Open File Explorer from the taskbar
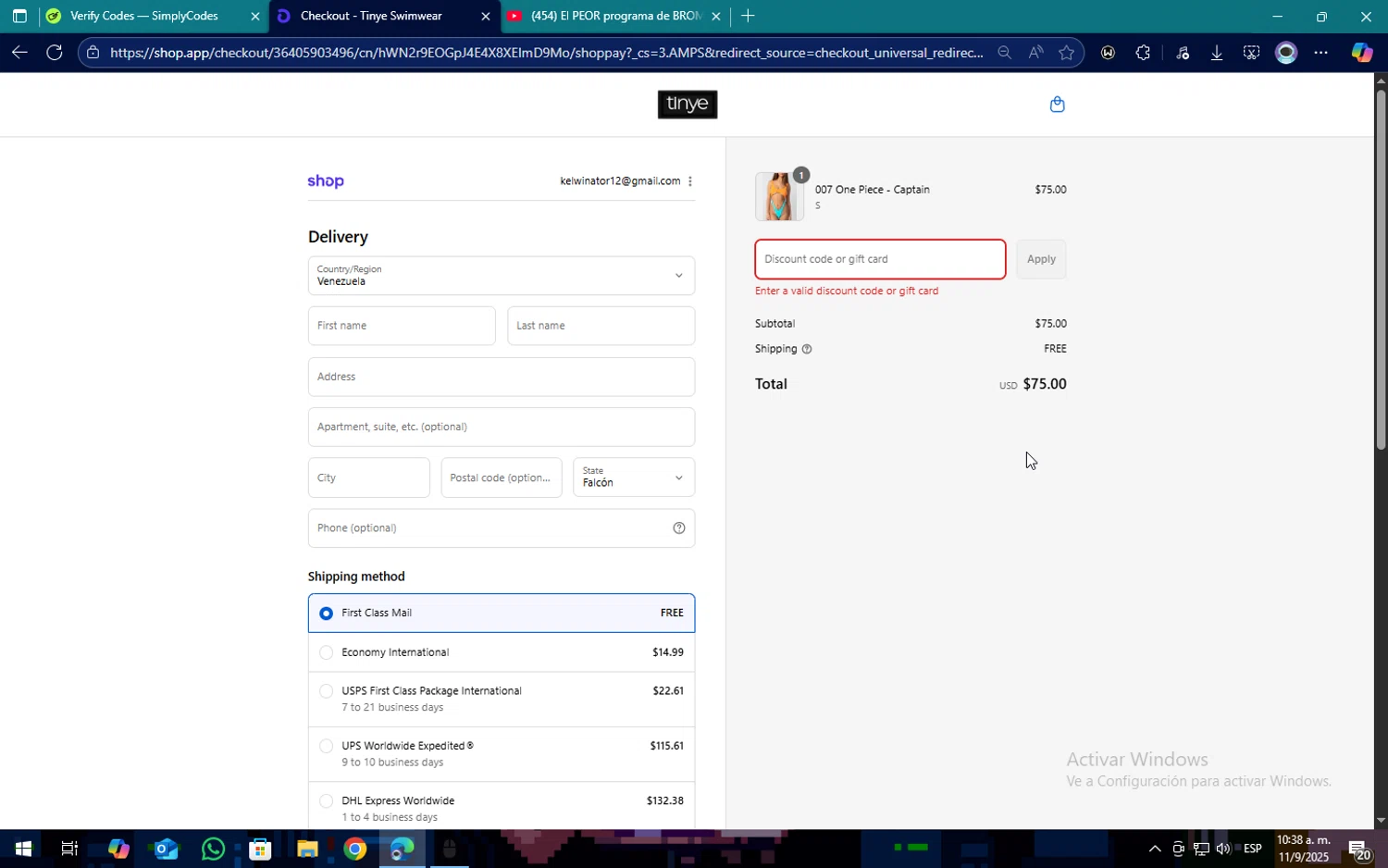The image size is (1388, 868). [x=307, y=849]
